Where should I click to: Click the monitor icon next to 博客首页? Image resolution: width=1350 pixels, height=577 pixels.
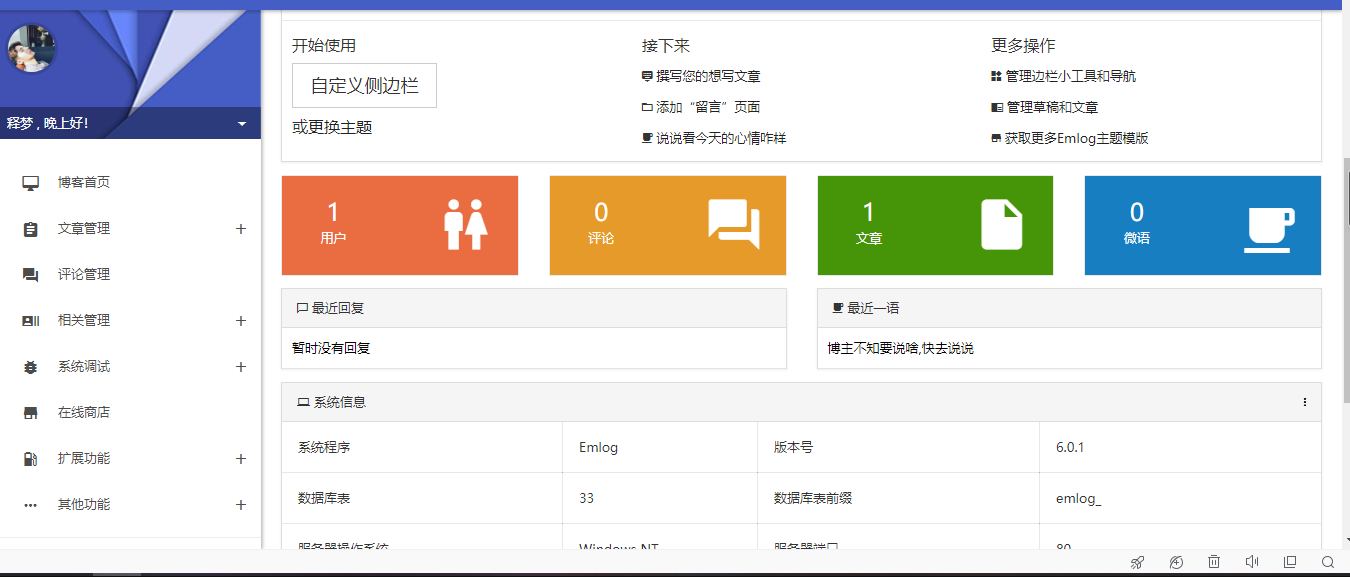31,183
